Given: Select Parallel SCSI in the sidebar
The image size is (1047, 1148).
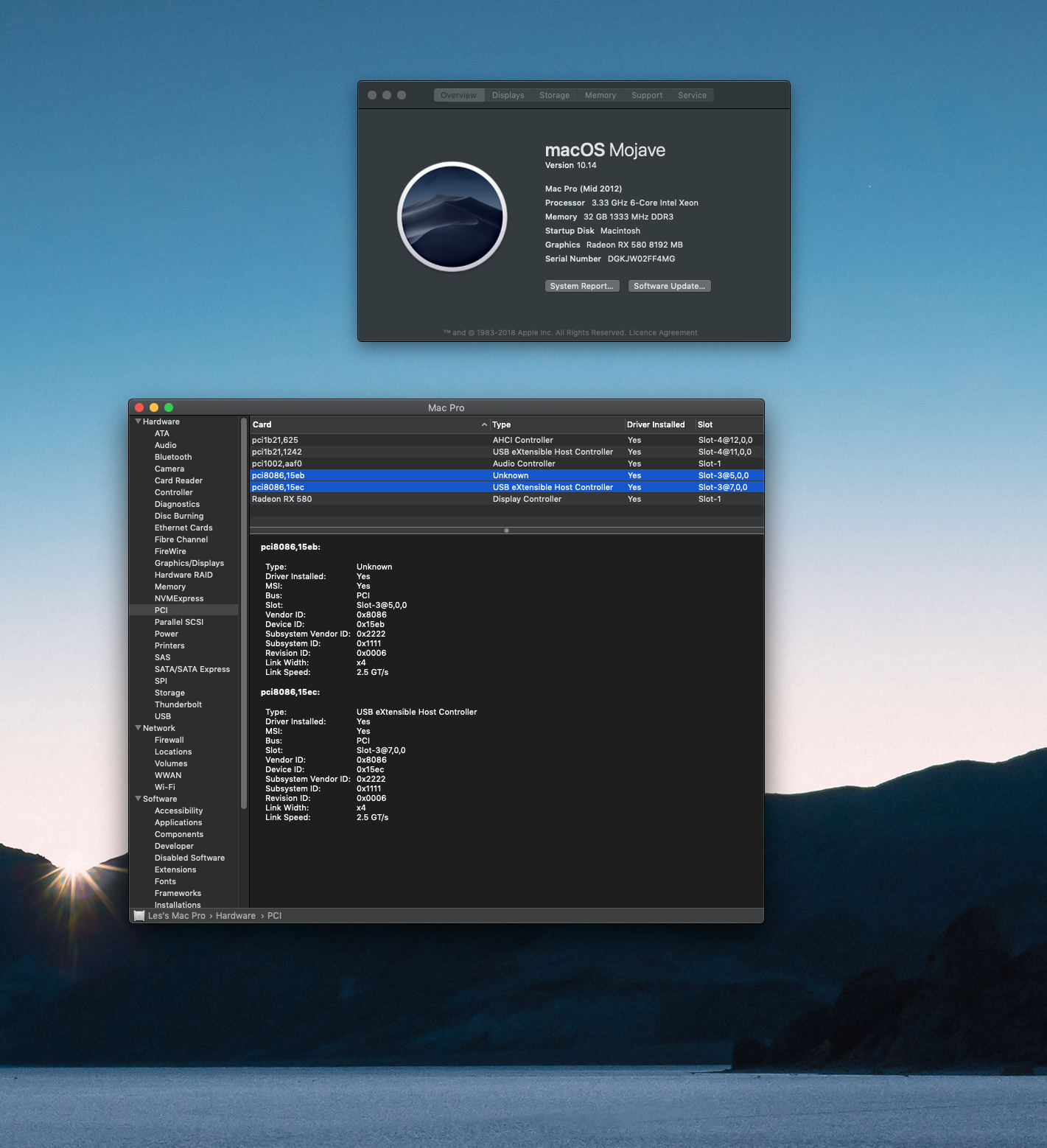Looking at the screenshot, I should click(x=179, y=622).
